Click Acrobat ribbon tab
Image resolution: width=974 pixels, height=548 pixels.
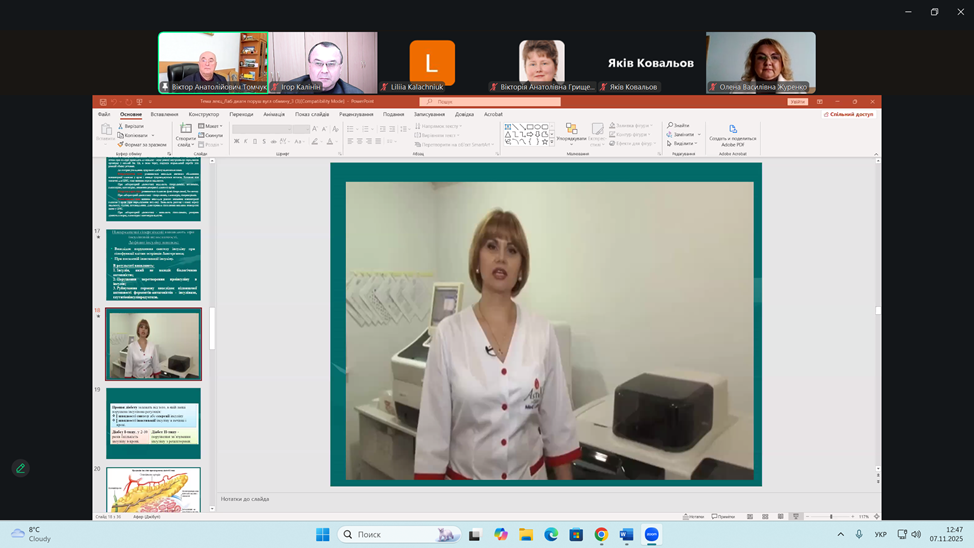pos(493,114)
